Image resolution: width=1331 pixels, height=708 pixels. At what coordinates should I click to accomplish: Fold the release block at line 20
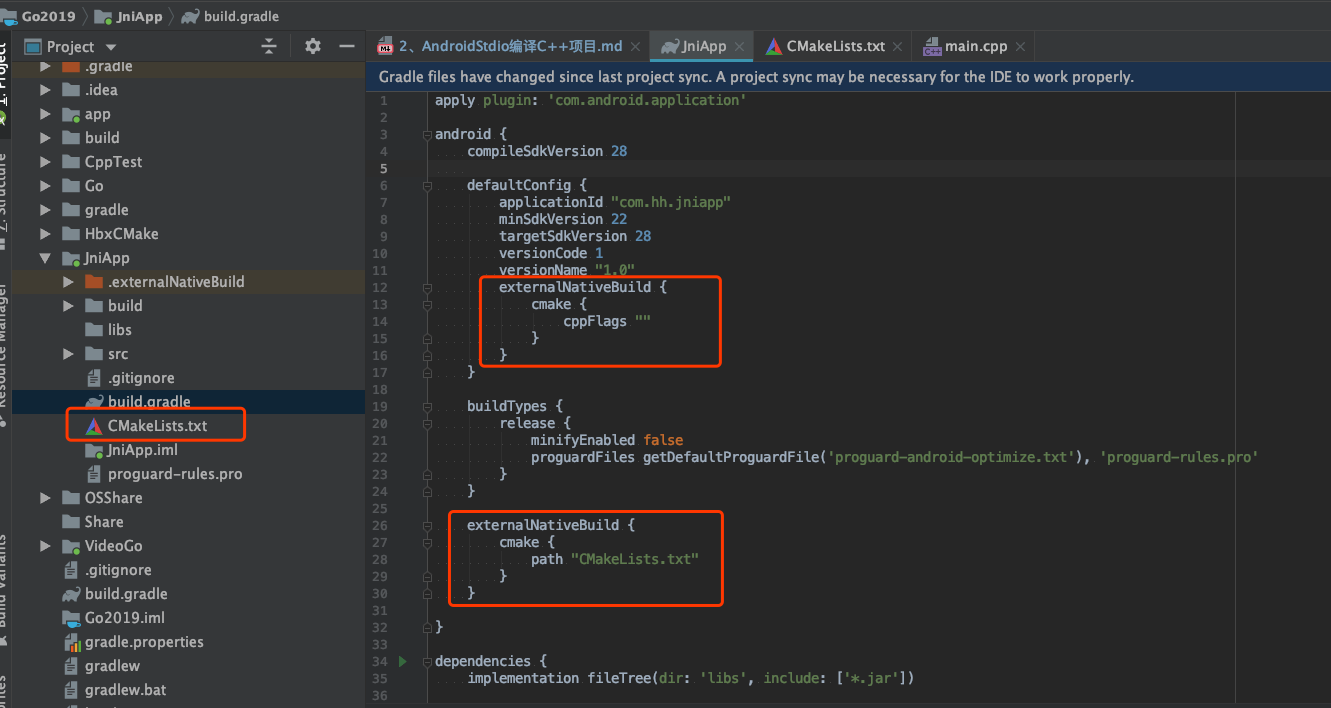(427, 423)
